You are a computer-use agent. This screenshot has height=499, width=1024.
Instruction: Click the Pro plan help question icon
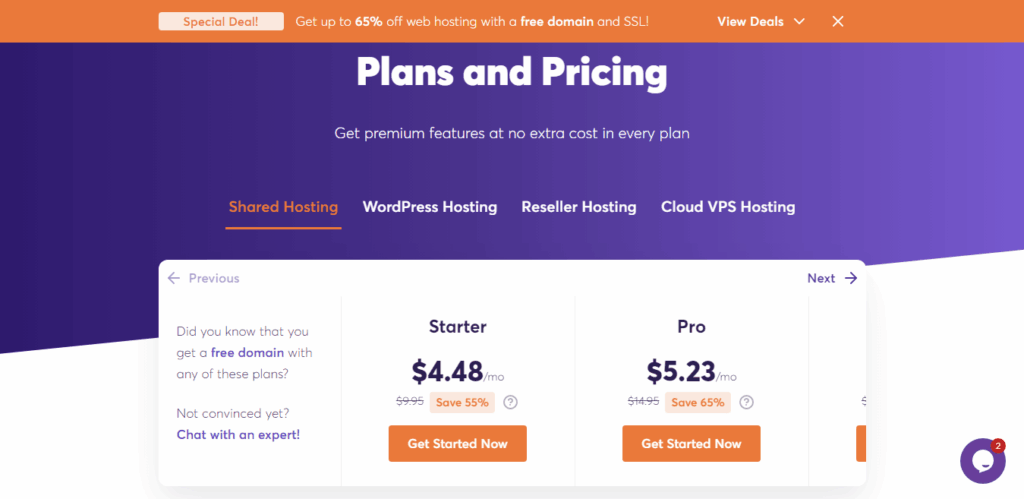pyautogui.click(x=746, y=402)
